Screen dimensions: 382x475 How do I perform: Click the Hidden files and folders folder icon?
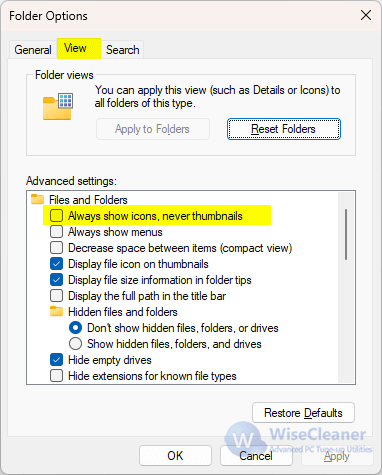[56, 311]
